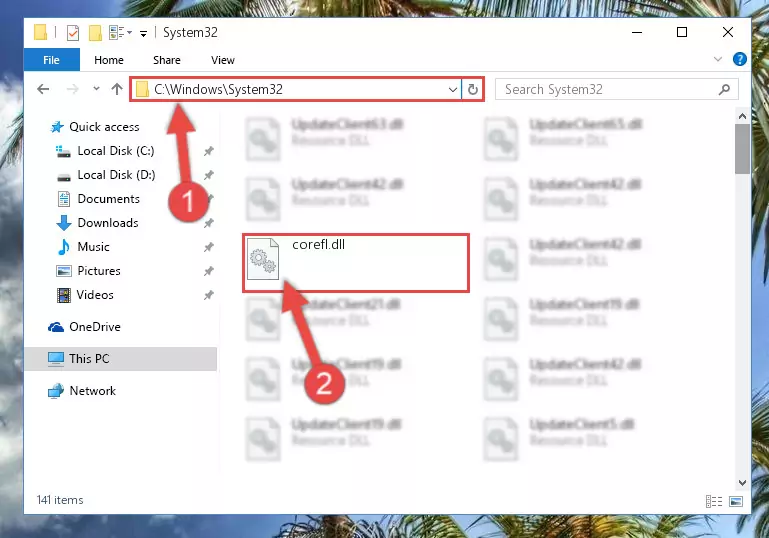Select the corefl.dll file name
This screenshot has width=769, height=538.
318,244
